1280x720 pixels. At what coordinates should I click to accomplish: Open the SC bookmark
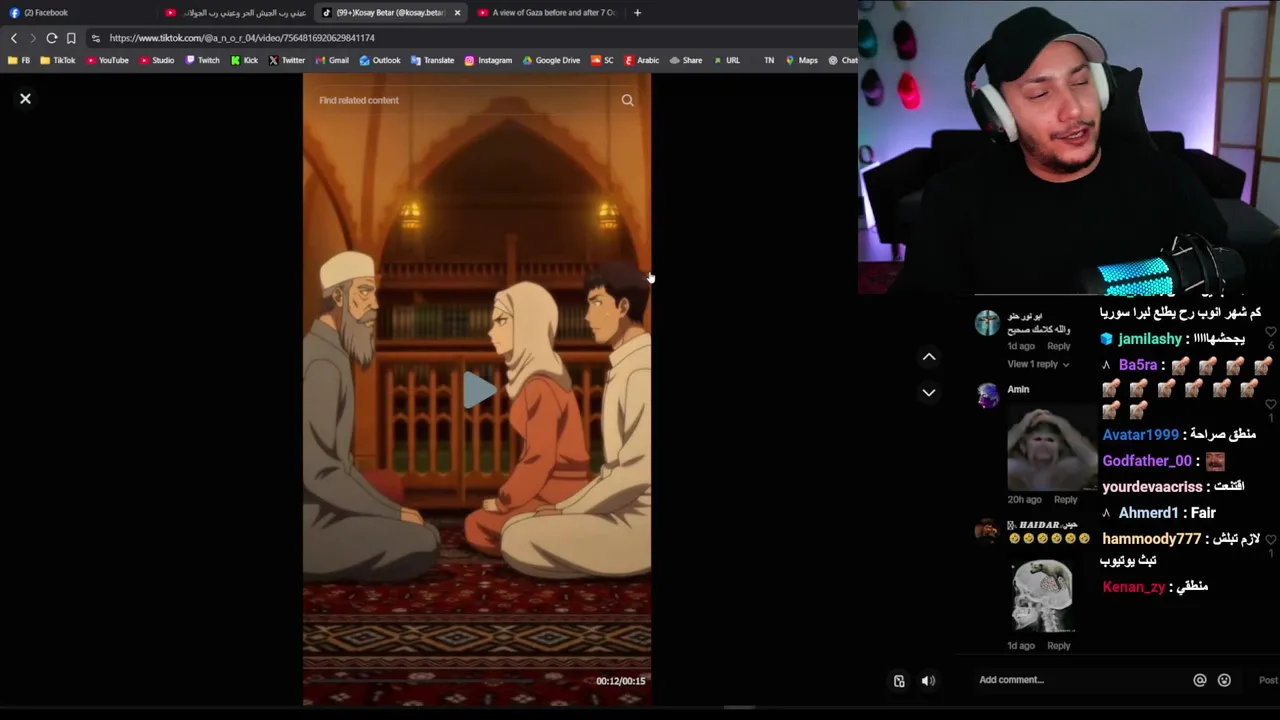tap(602, 60)
